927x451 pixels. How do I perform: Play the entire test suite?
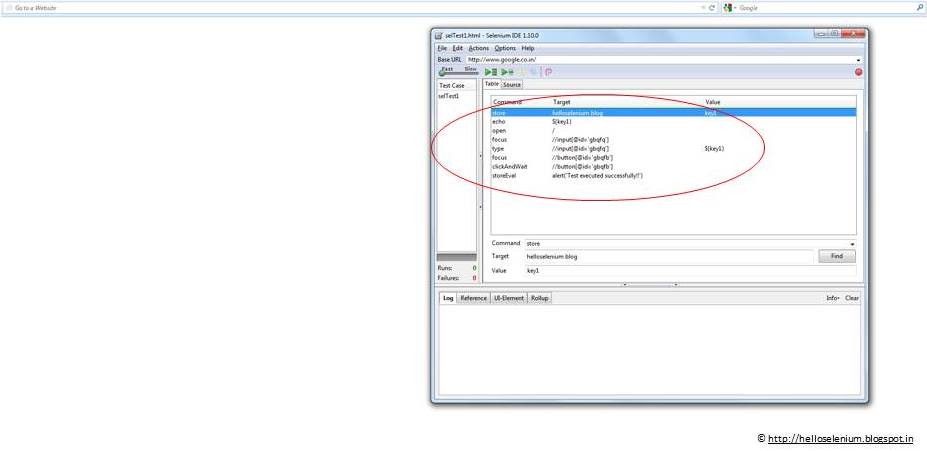coord(491,72)
